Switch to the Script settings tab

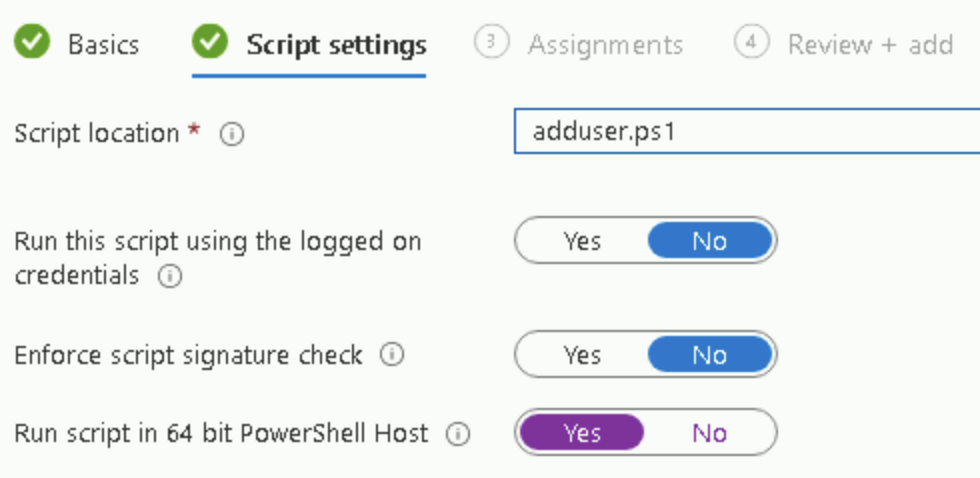336,45
